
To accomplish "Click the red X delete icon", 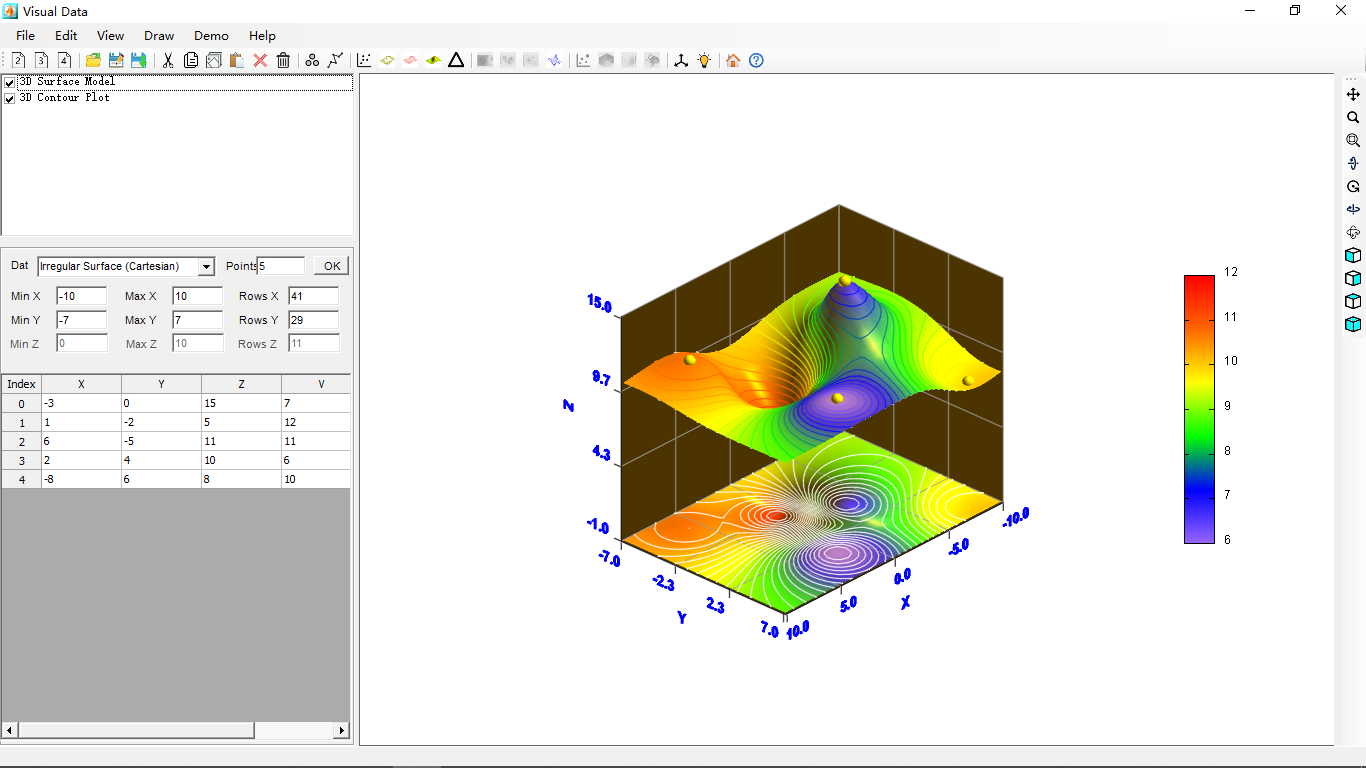I will [x=260, y=61].
